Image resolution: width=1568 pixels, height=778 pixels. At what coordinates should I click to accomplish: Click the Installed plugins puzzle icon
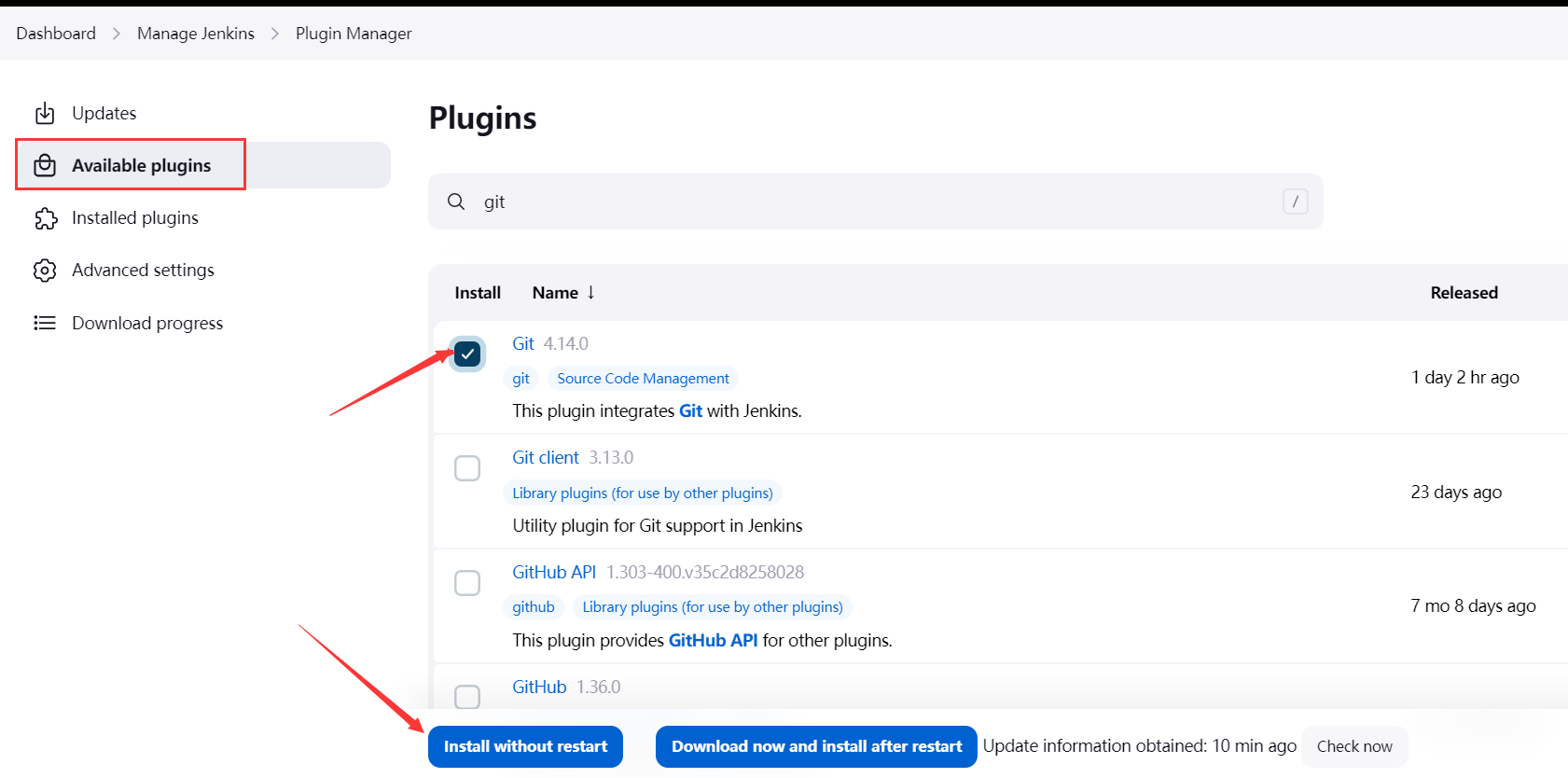(x=46, y=218)
